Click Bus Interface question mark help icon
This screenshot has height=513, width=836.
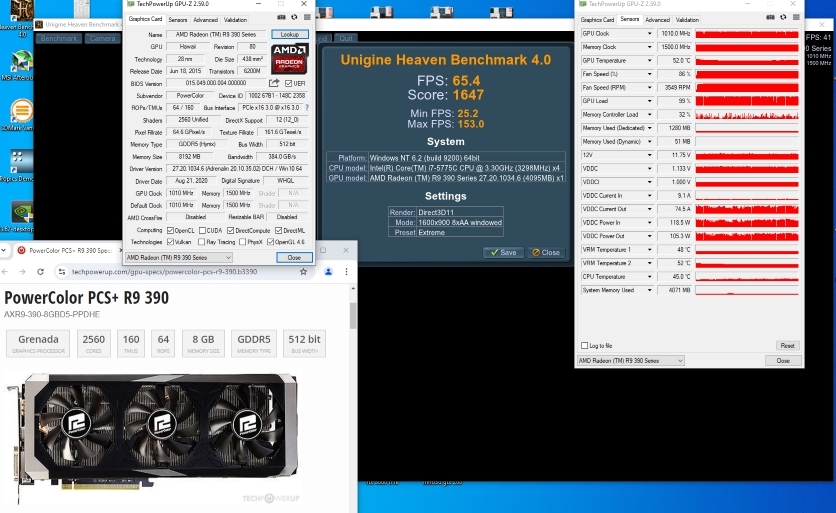[307, 108]
